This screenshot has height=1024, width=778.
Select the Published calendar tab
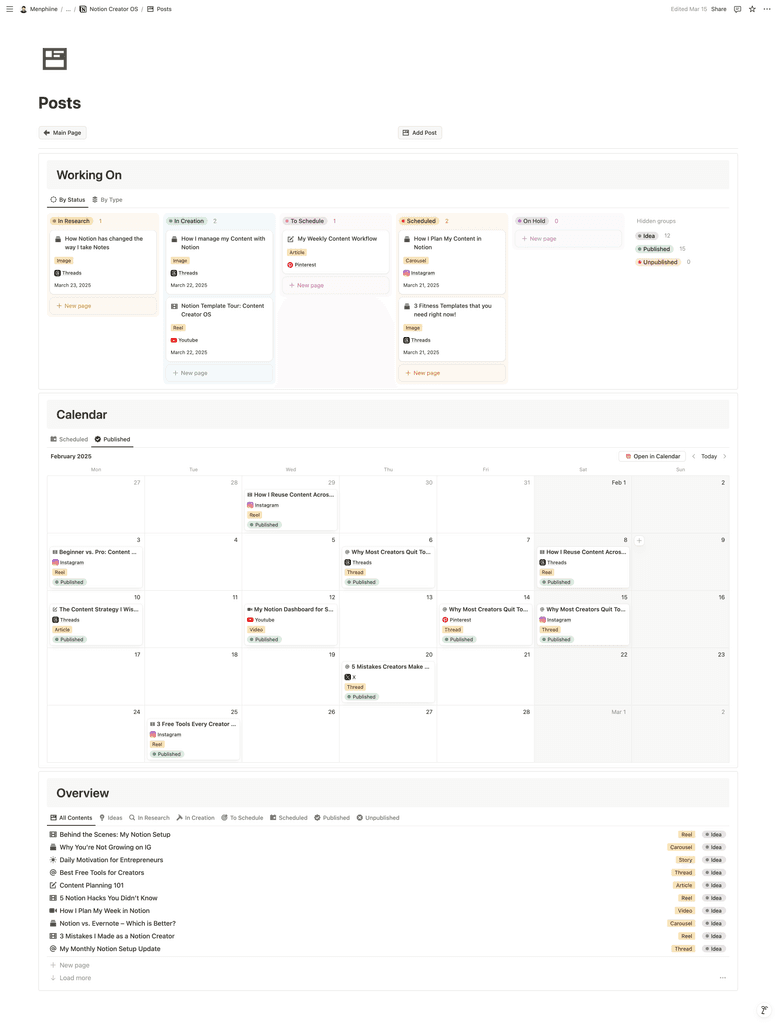point(112,440)
